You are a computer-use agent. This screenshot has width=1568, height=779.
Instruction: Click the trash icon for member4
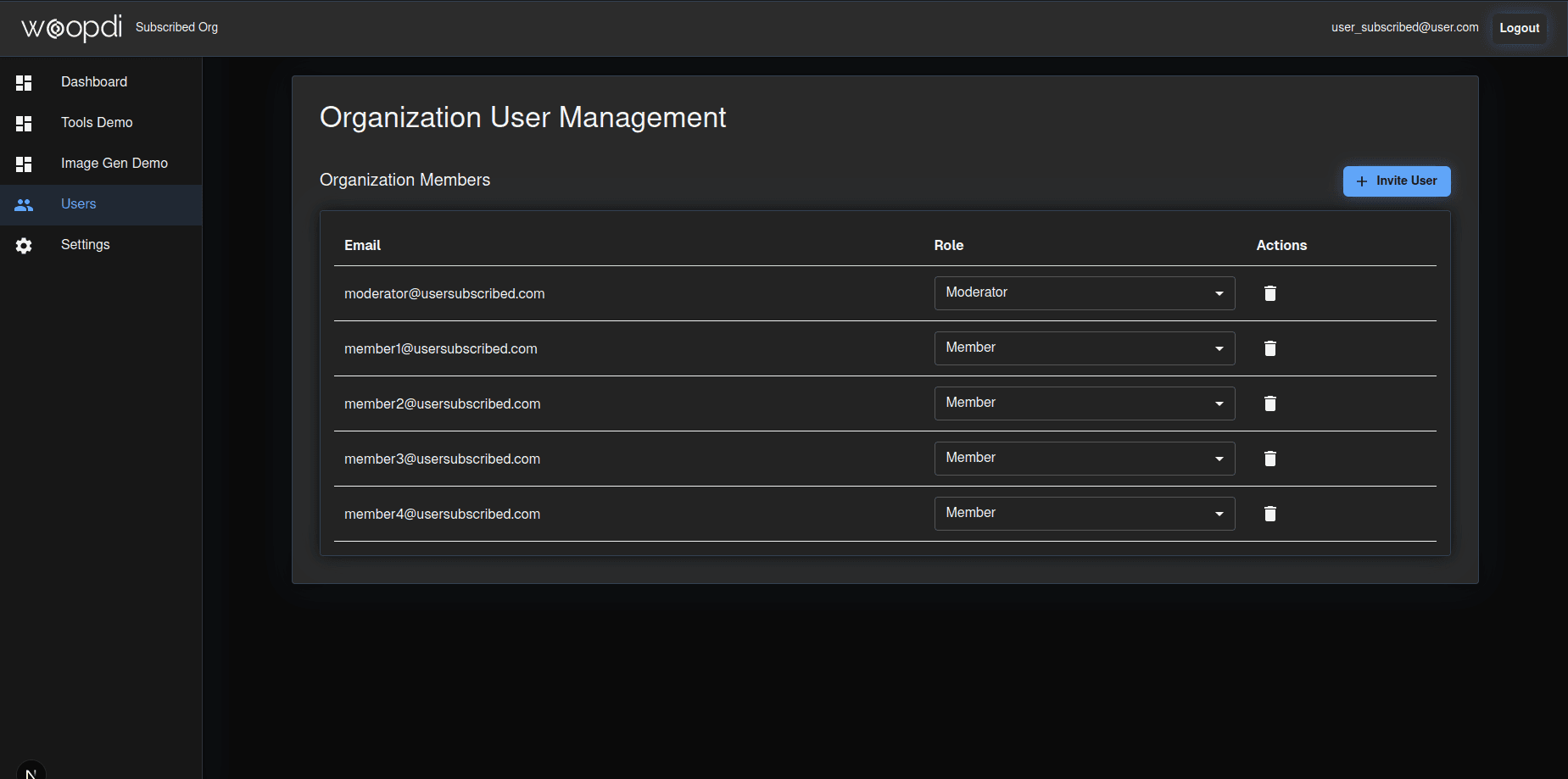click(x=1269, y=514)
